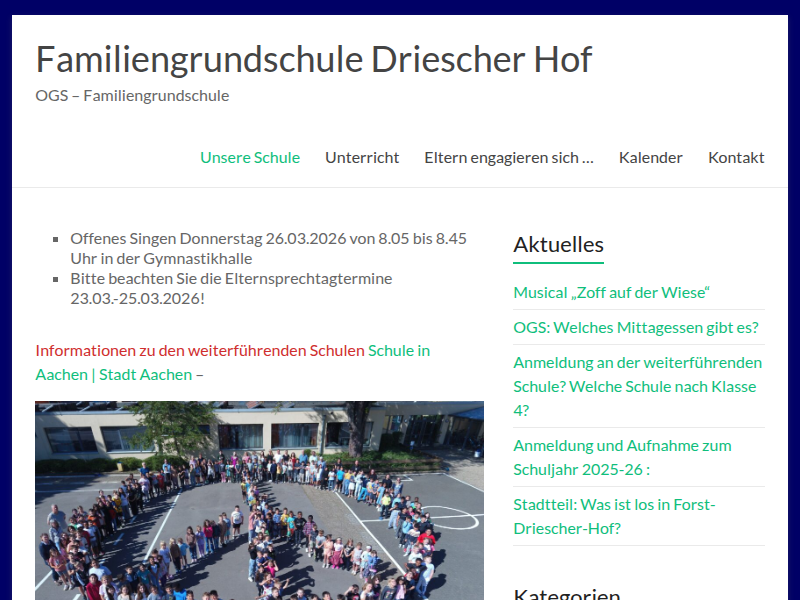Open the Musical Zoff auf der Wiese post

[611, 292]
